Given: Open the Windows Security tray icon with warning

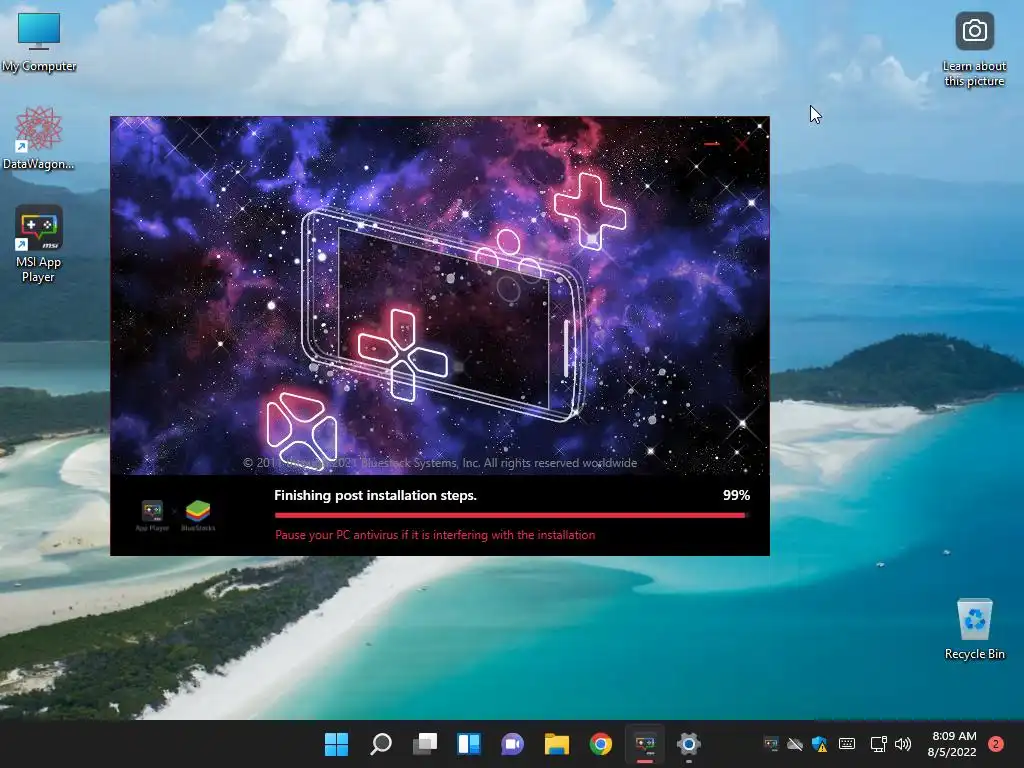Looking at the screenshot, I should (x=820, y=744).
